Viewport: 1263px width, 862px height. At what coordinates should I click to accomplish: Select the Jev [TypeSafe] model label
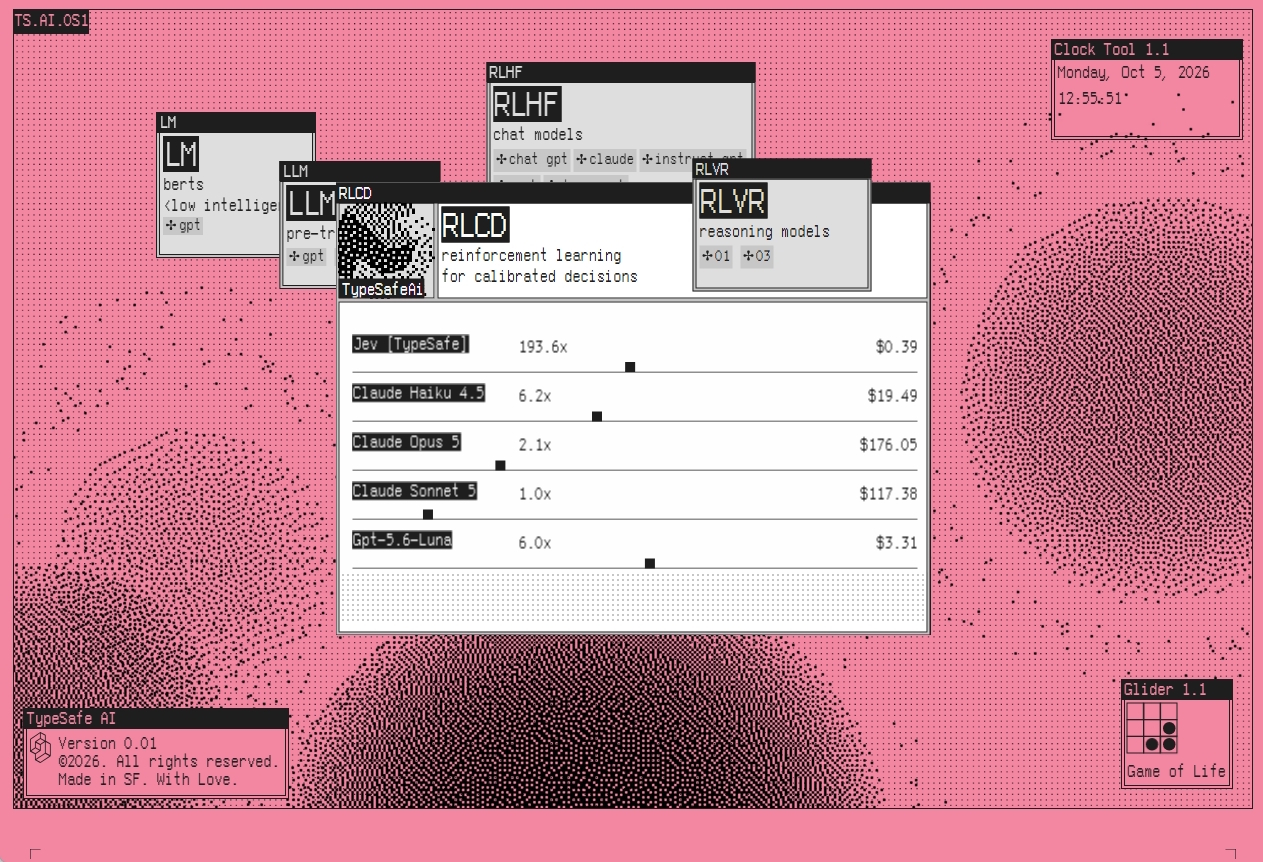tap(411, 344)
